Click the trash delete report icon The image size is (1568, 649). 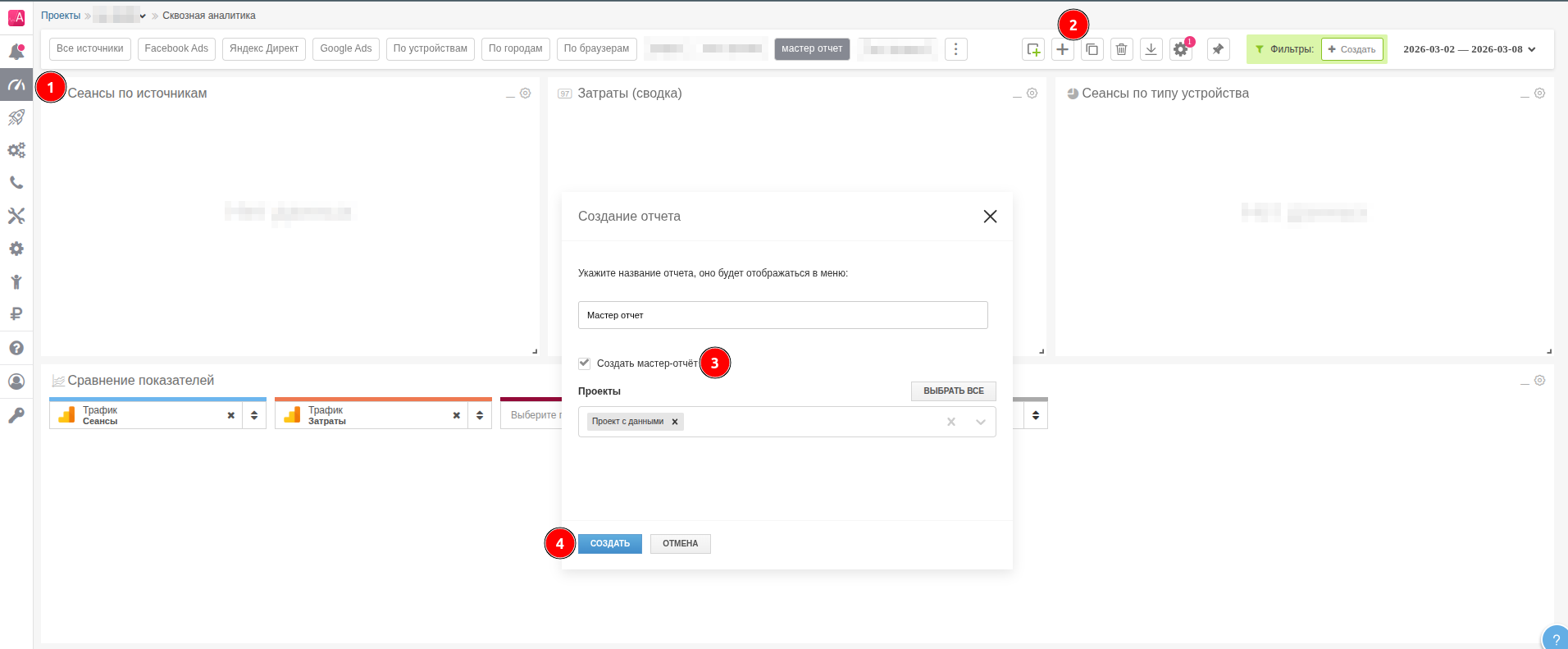1121,49
